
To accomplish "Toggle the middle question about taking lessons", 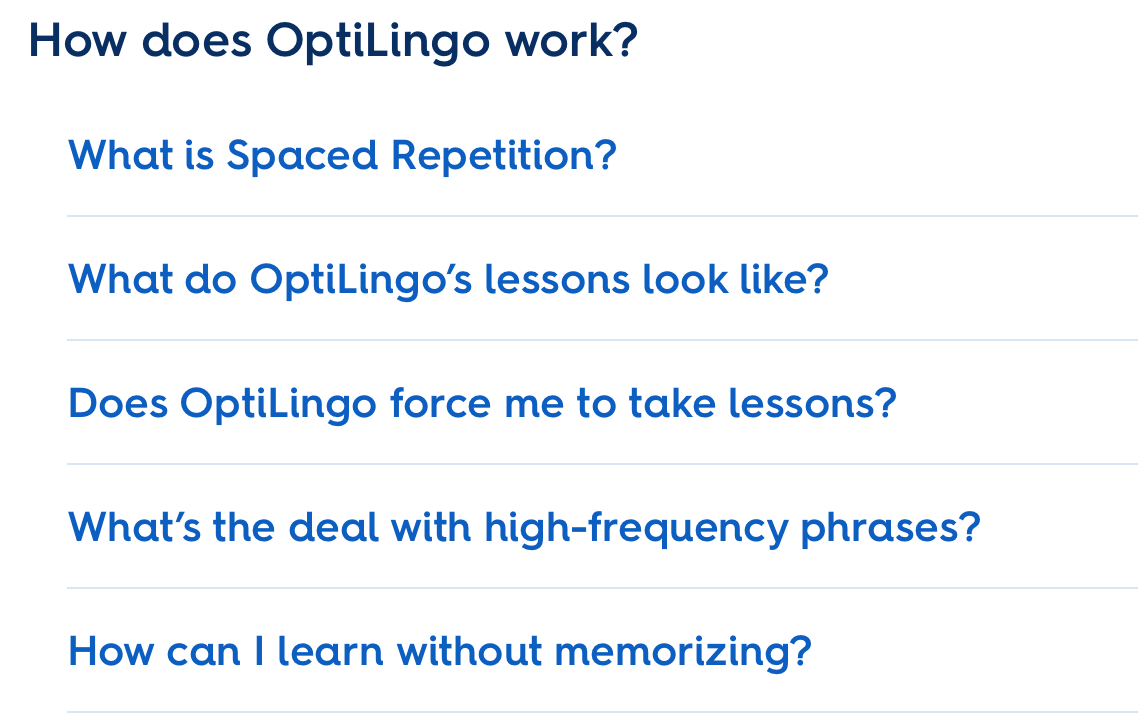I will pyautogui.click(x=482, y=404).
